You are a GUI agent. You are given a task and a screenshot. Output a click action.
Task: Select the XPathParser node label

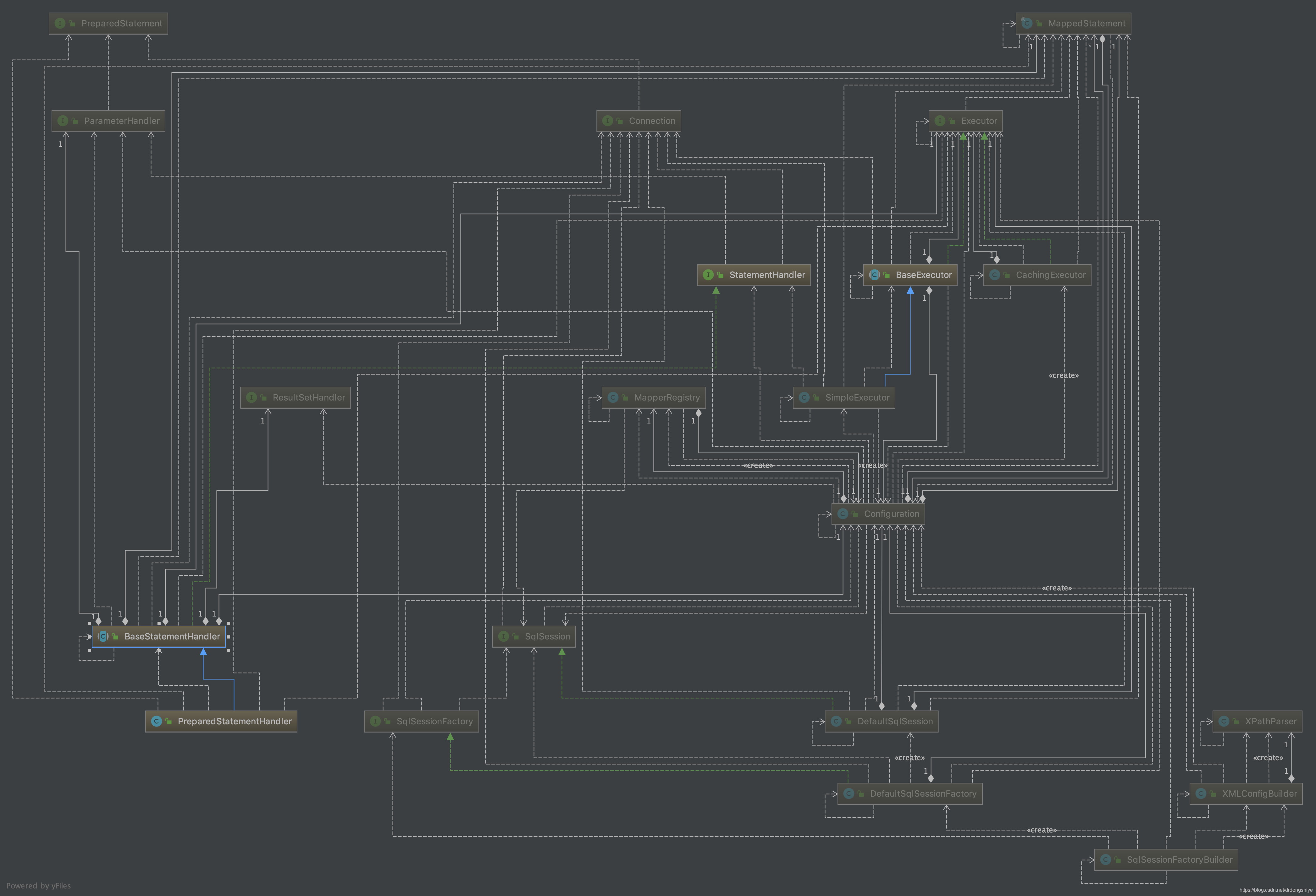[1271, 721]
